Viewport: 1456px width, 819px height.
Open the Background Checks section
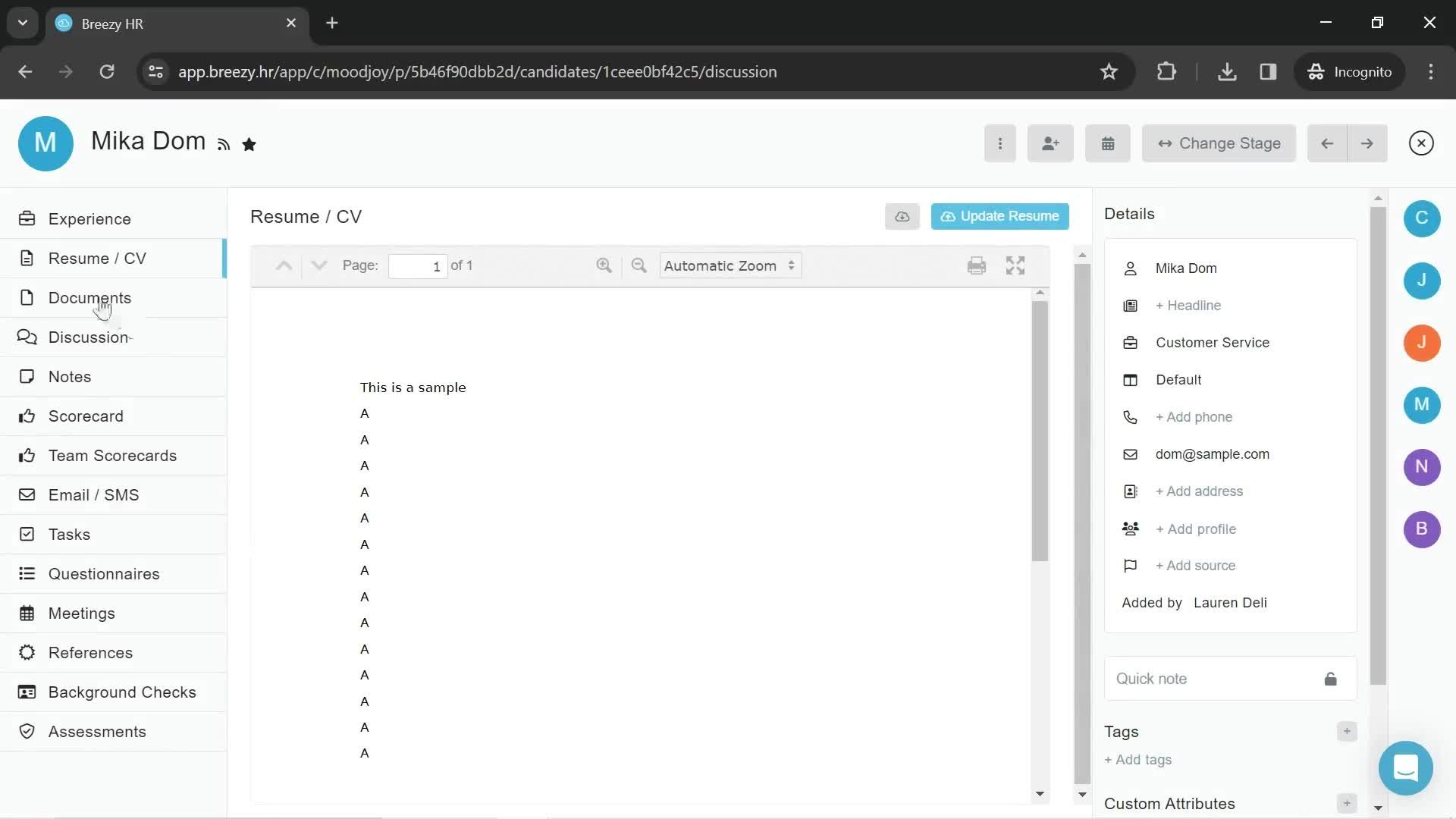point(114,692)
